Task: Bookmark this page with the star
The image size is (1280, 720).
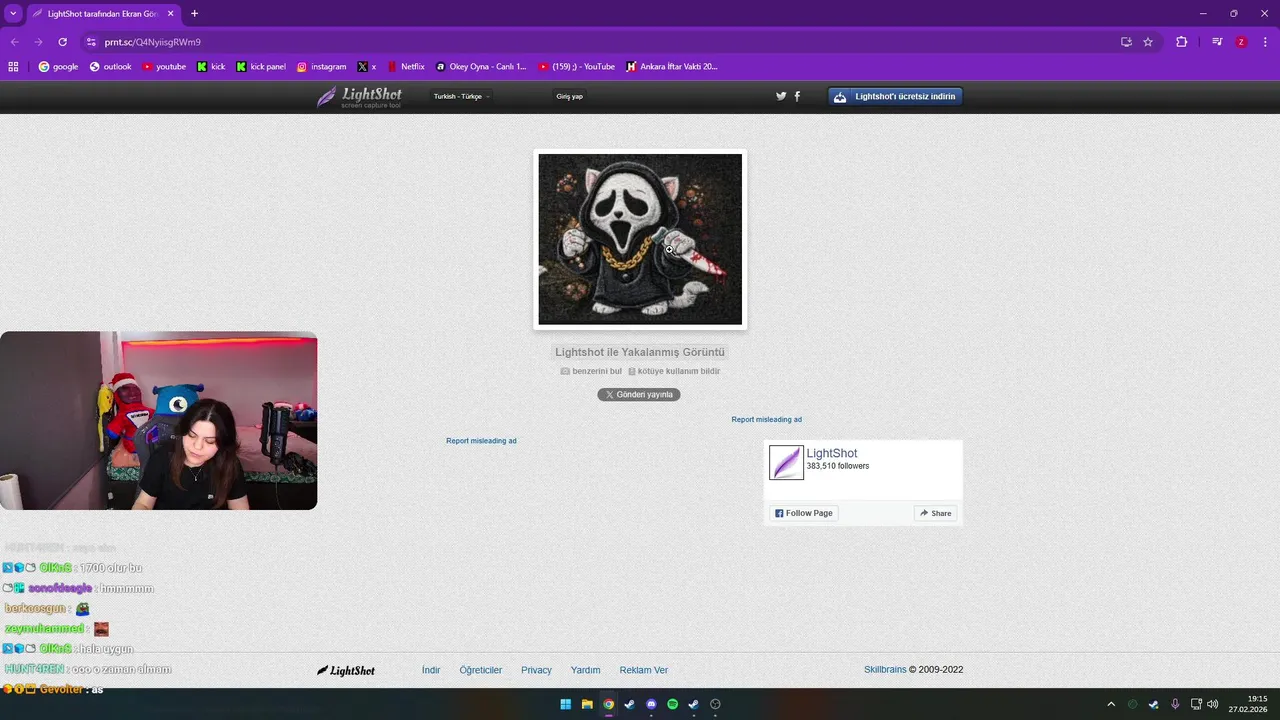Action: pyautogui.click(x=1148, y=42)
